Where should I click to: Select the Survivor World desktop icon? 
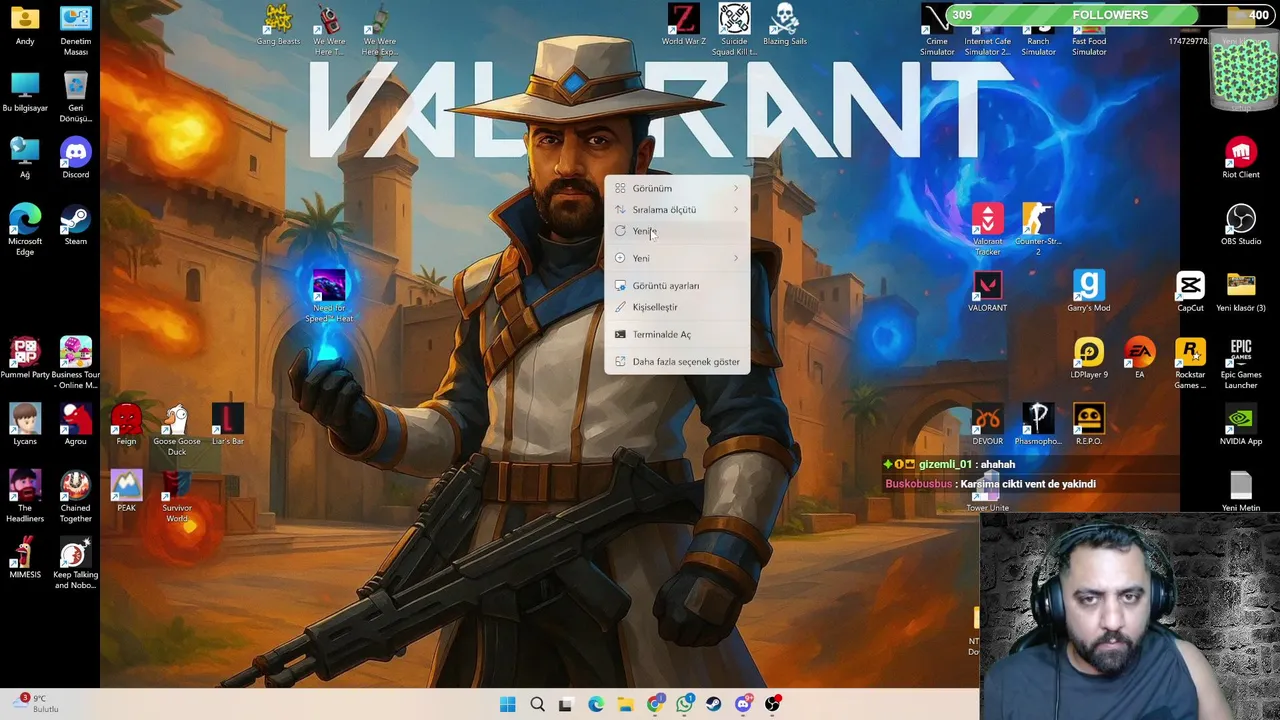(x=177, y=497)
